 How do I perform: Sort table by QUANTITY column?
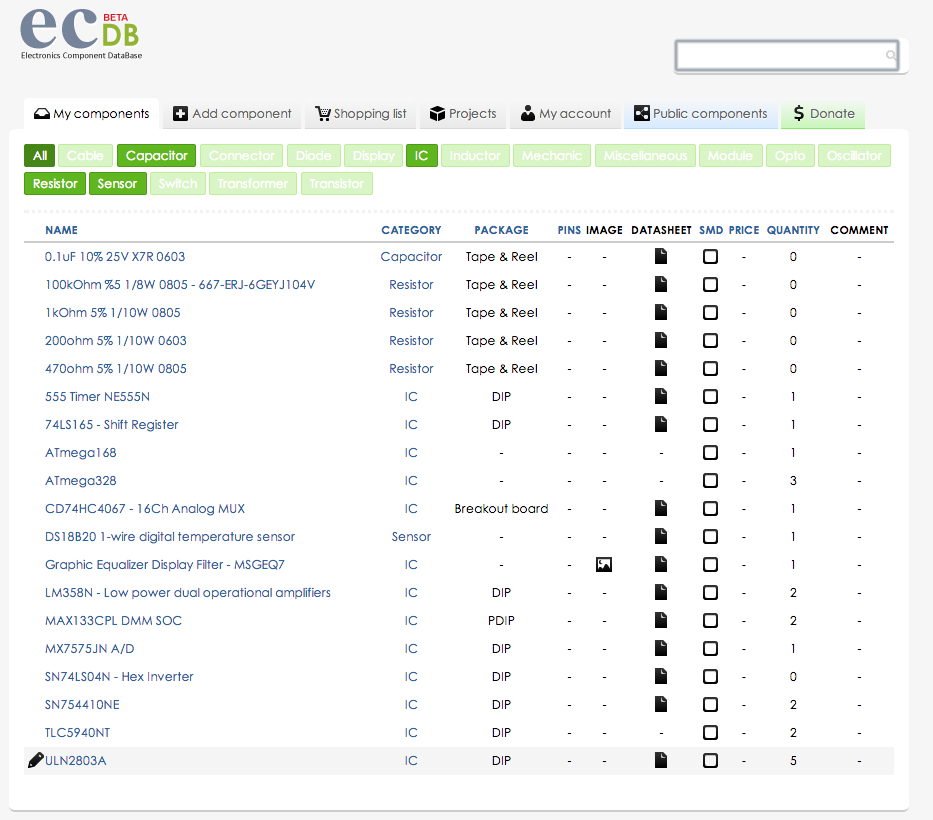click(x=793, y=230)
